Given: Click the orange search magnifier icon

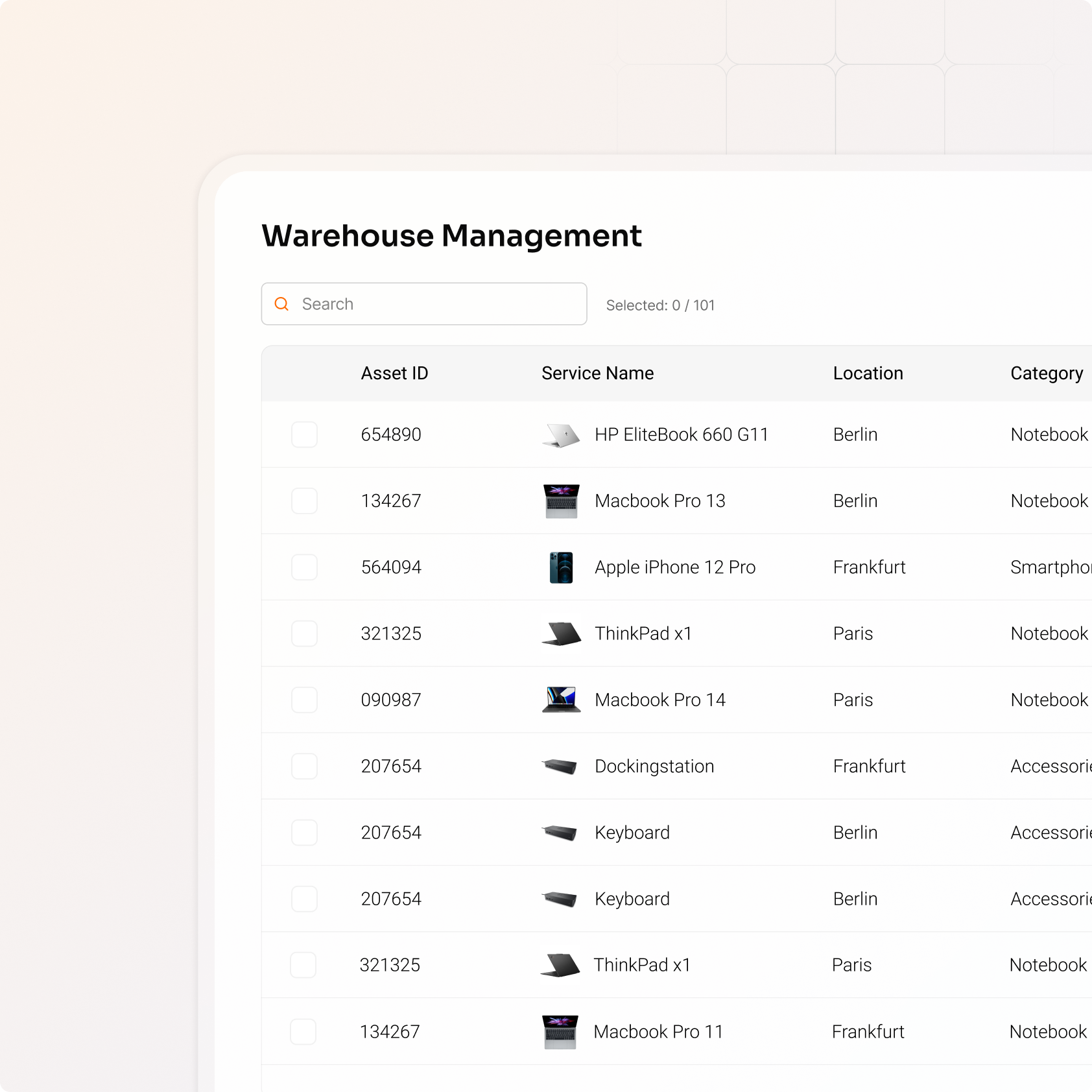Looking at the screenshot, I should [x=281, y=304].
